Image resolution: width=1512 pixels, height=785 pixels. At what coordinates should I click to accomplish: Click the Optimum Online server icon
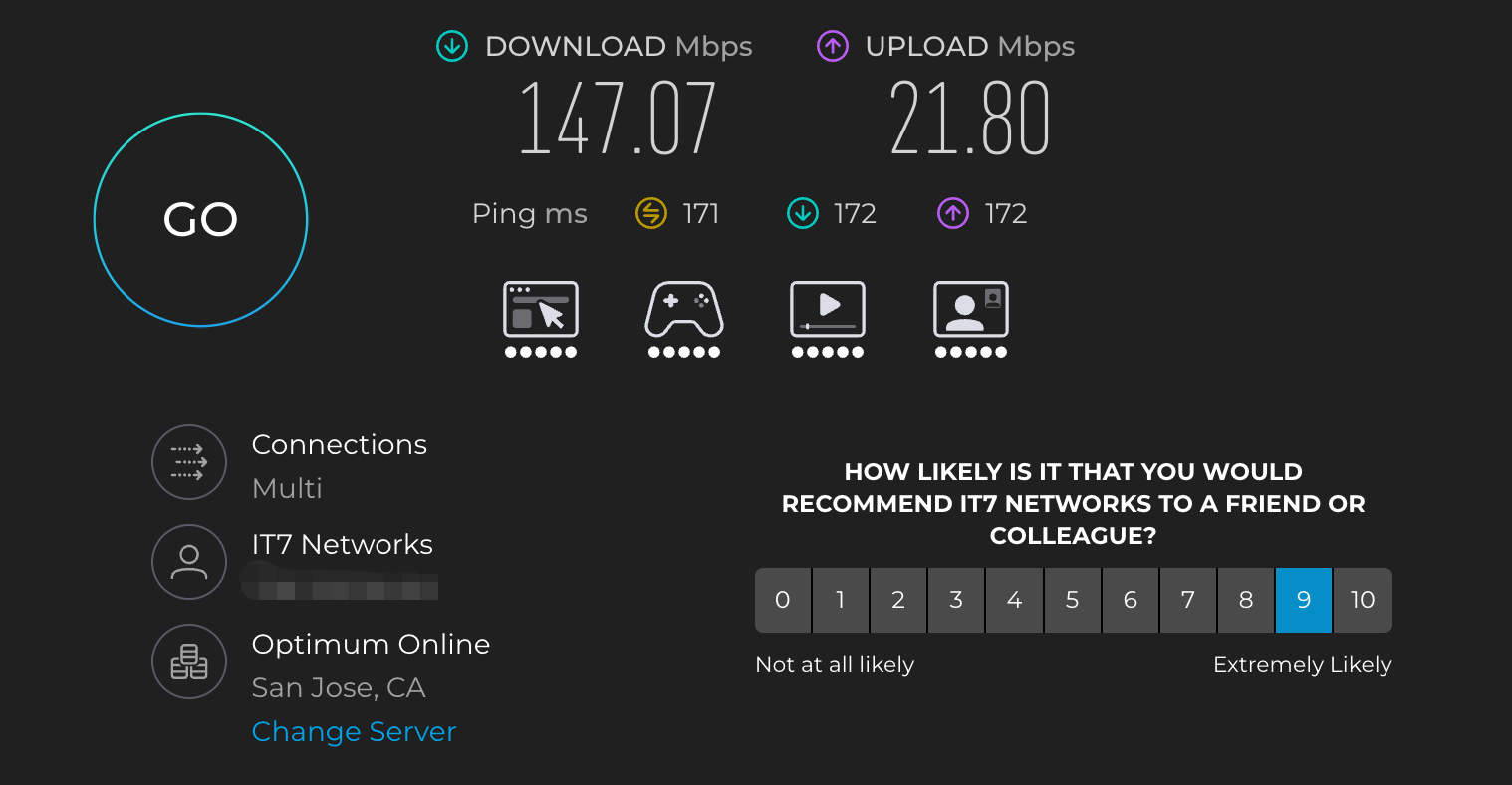[x=189, y=661]
